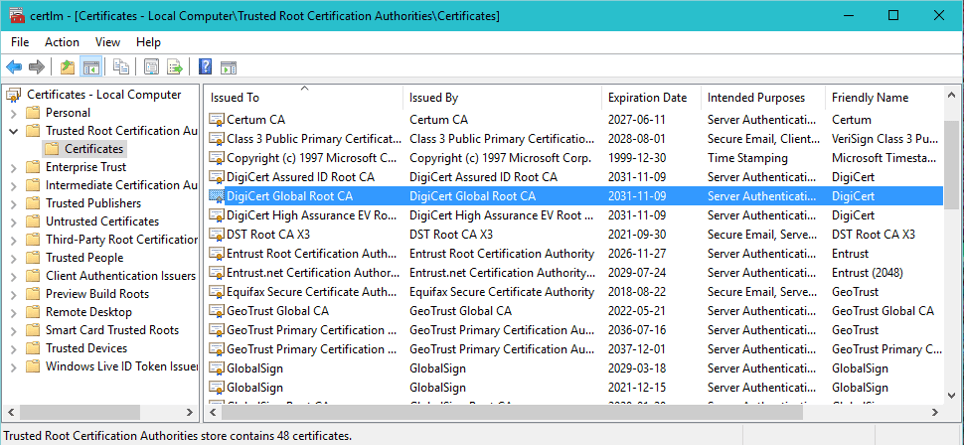This screenshot has width=964, height=445.
Task: Click certificate icon of GeoTrust Global CA
Action: (216, 311)
